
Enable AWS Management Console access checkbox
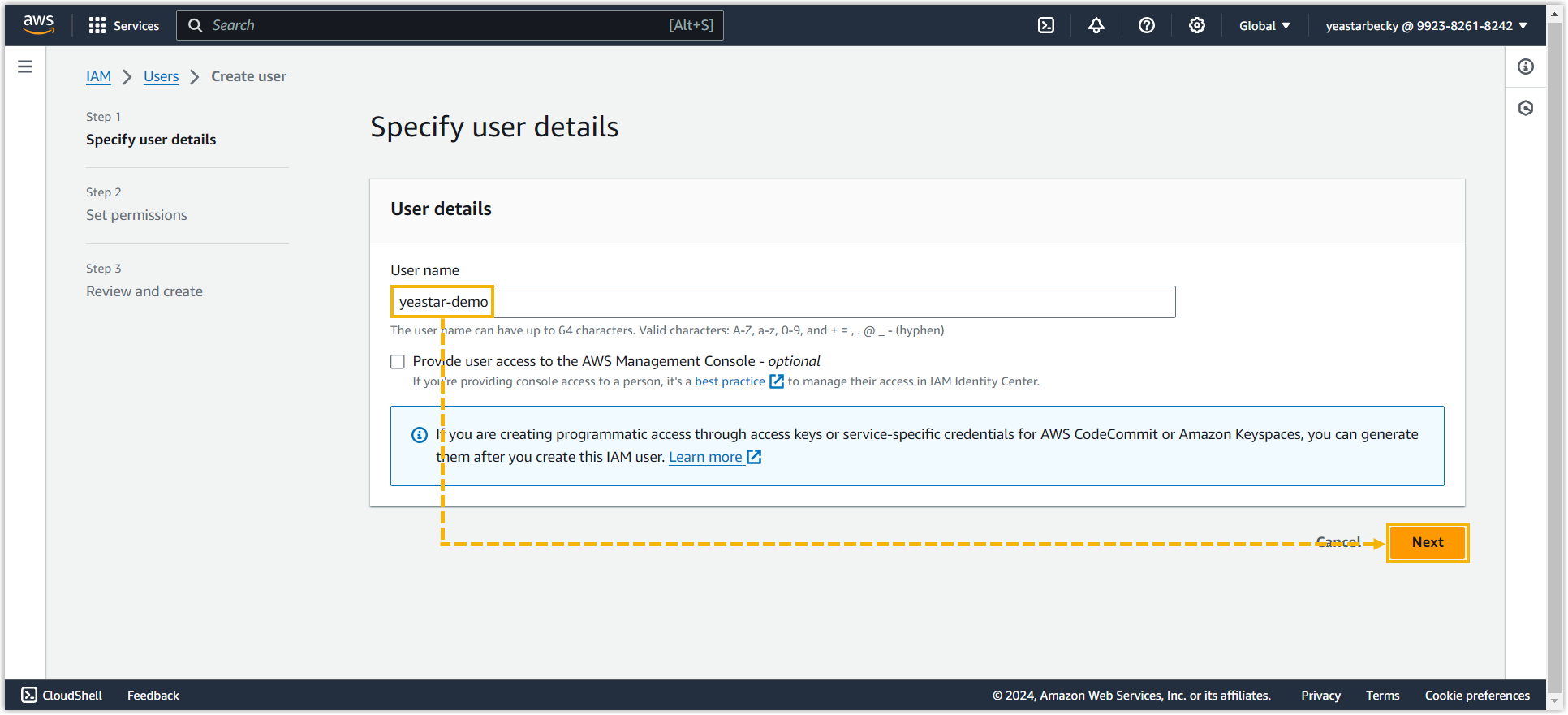(398, 362)
